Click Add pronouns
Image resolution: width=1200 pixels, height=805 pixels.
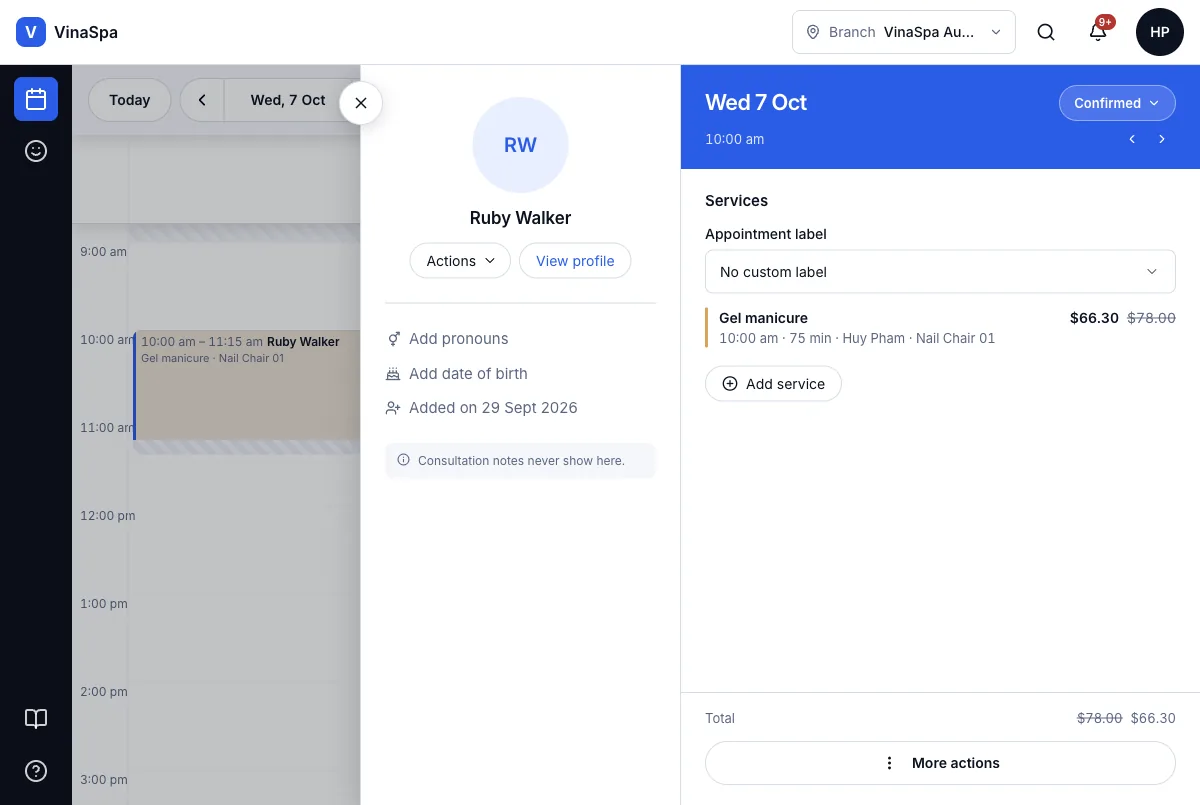click(459, 339)
